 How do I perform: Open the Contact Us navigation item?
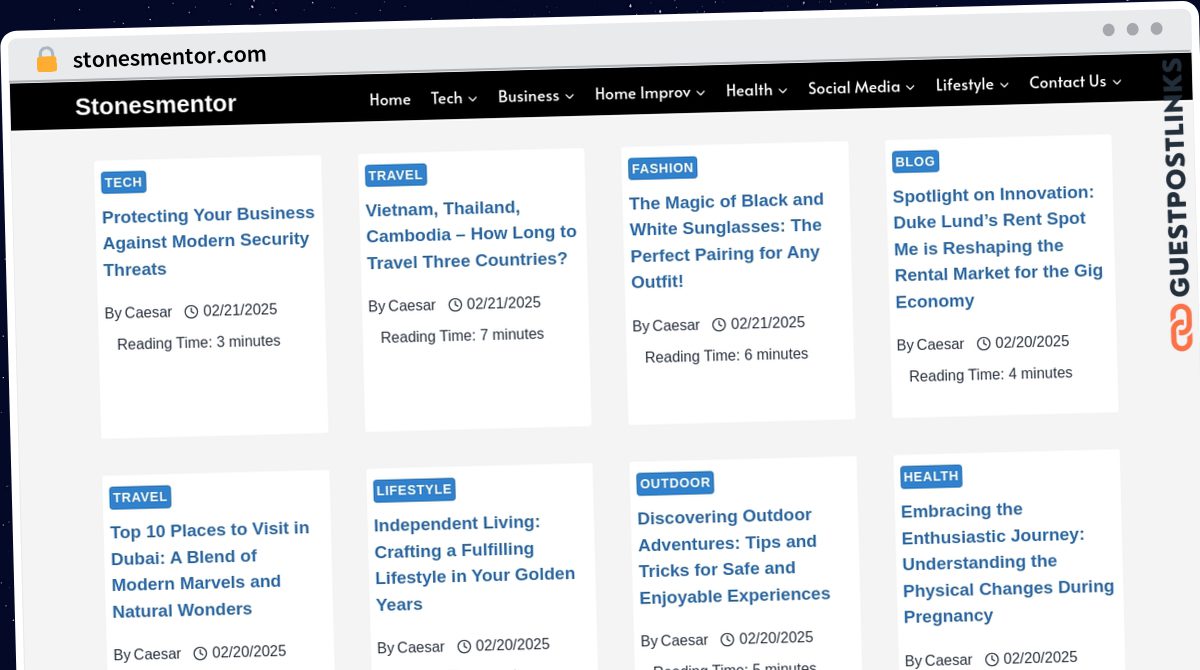[x=1068, y=82]
